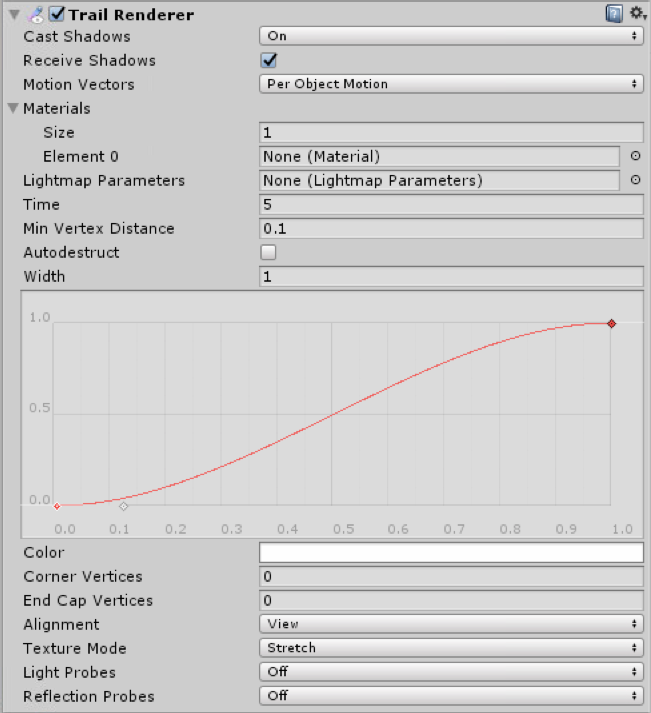The height and width of the screenshot is (713, 651).
Task: Open the Motion Vectors dropdown
Action: click(451, 84)
